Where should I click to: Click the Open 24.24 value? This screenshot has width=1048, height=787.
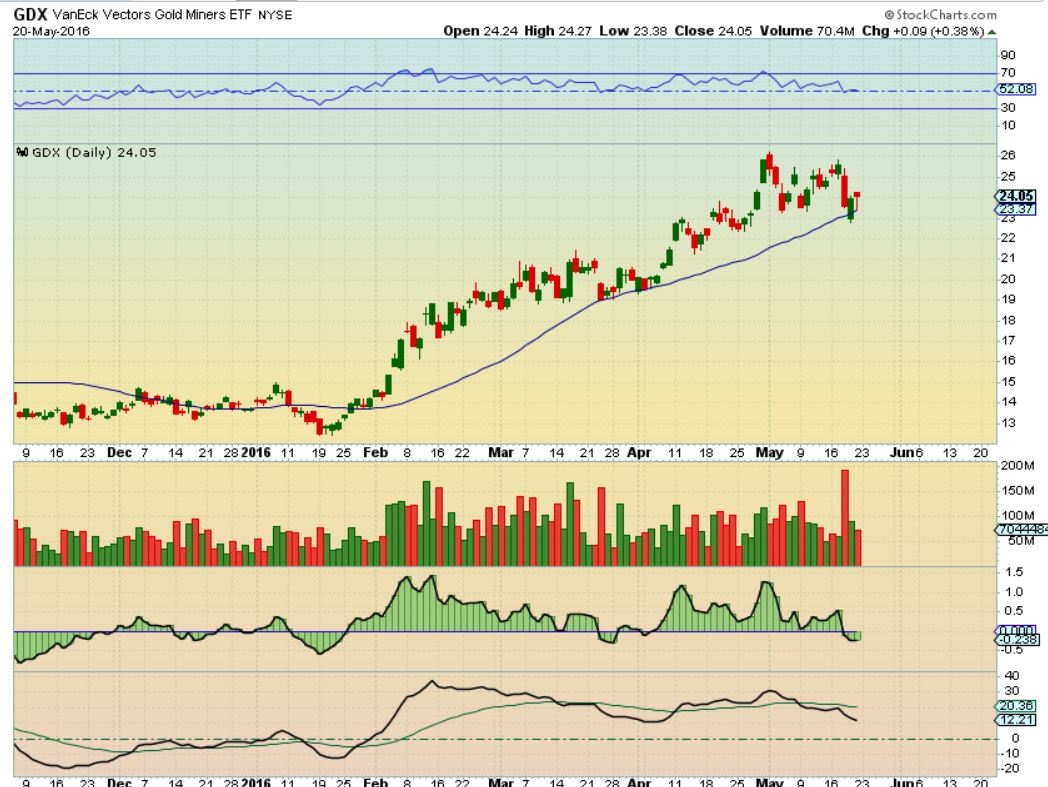point(481,31)
